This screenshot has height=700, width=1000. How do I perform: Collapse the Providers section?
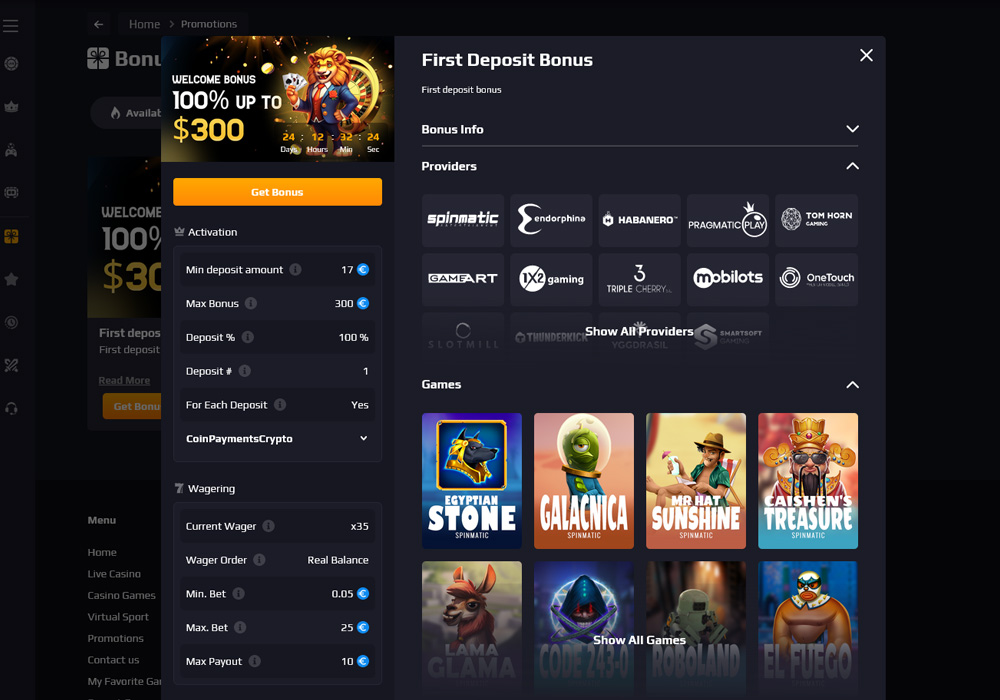coord(852,166)
